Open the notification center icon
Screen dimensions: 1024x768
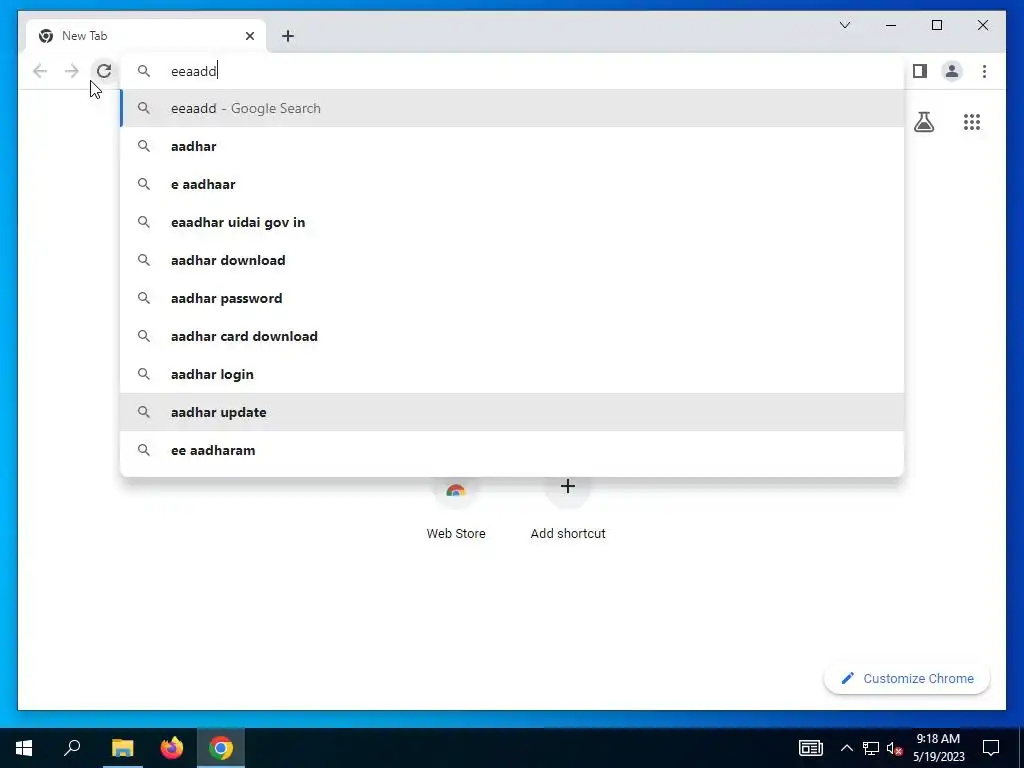tap(991, 748)
